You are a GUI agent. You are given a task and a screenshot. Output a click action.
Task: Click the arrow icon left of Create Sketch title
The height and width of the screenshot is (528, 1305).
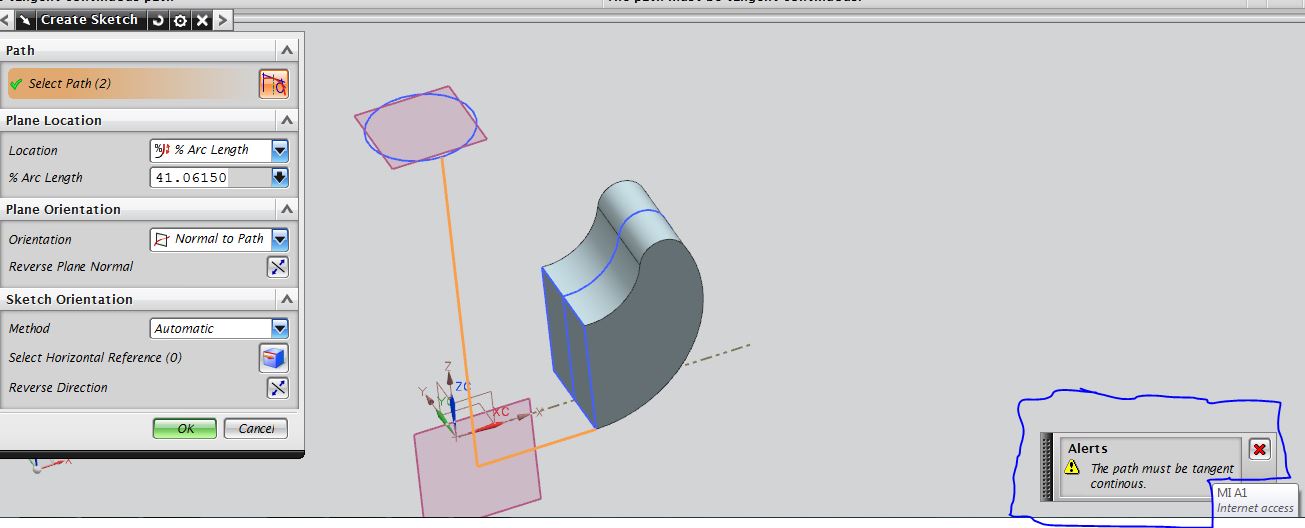(x=24, y=19)
